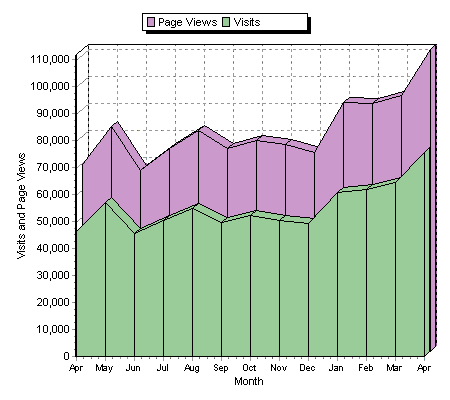The width and height of the screenshot is (450, 400).
Task: Click the 'Visits' legend label
Action: [x=247, y=22]
